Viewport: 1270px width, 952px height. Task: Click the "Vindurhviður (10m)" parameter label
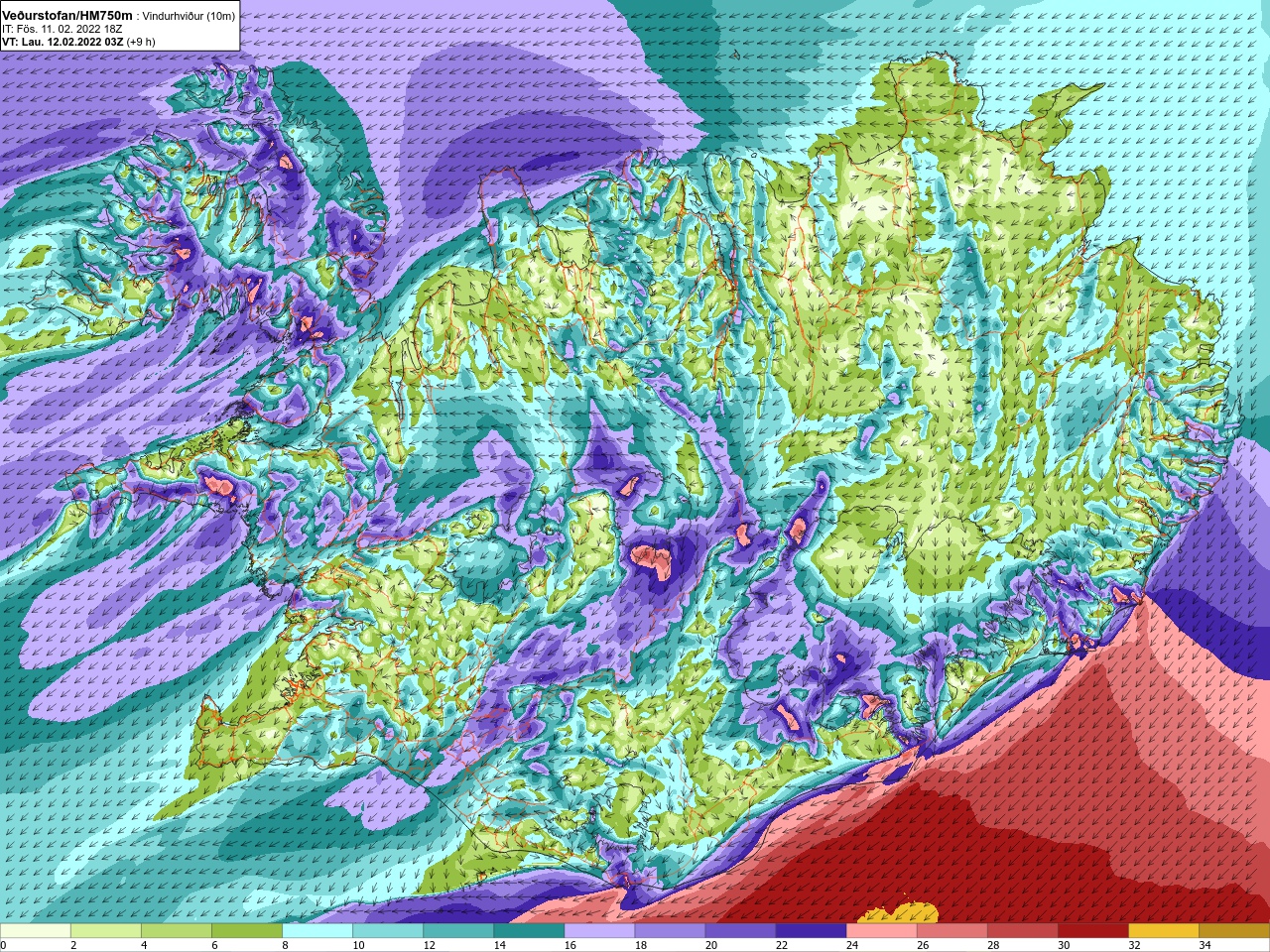tap(190, 17)
